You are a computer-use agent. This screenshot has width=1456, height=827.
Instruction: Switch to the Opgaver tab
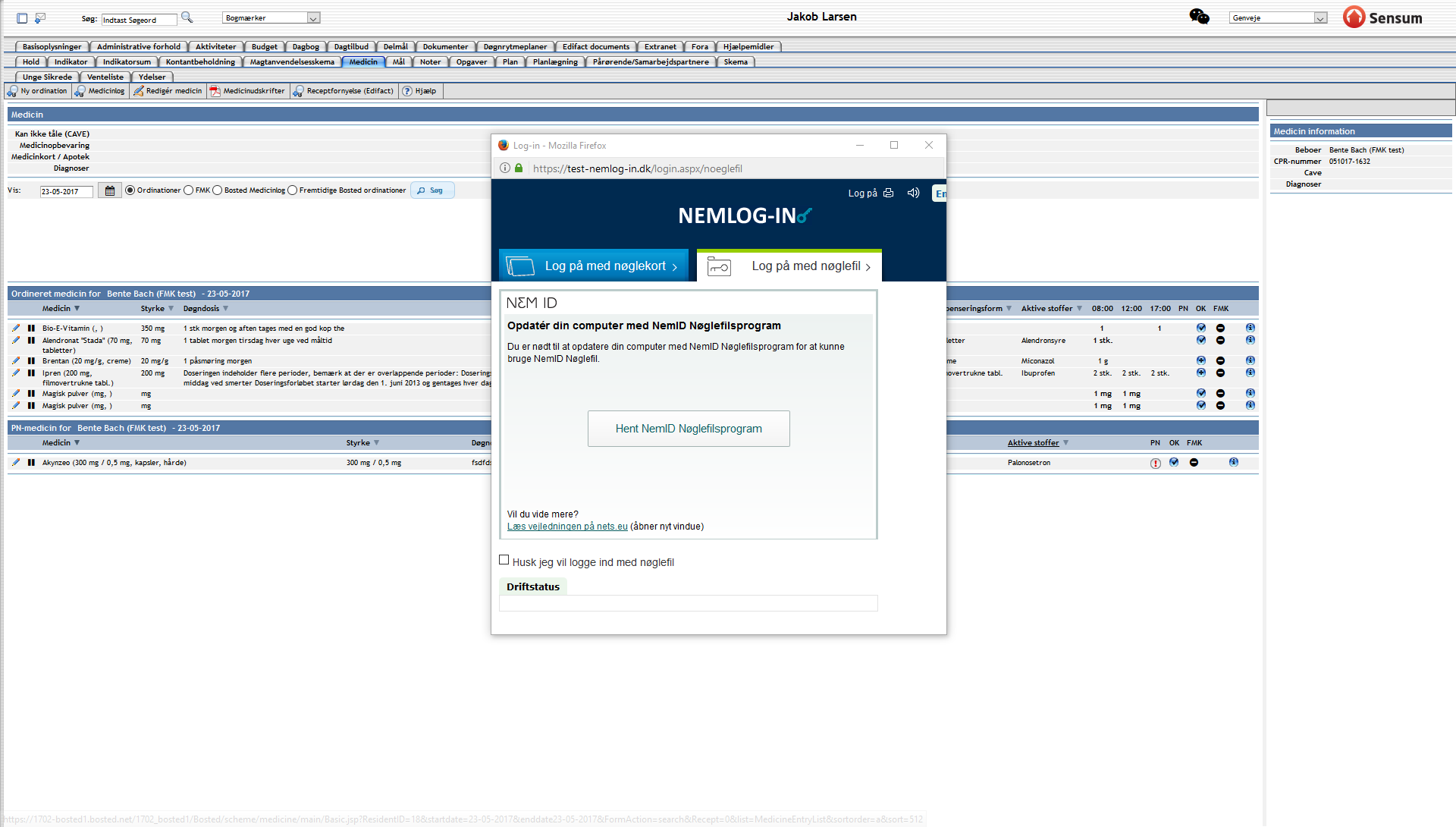[472, 62]
